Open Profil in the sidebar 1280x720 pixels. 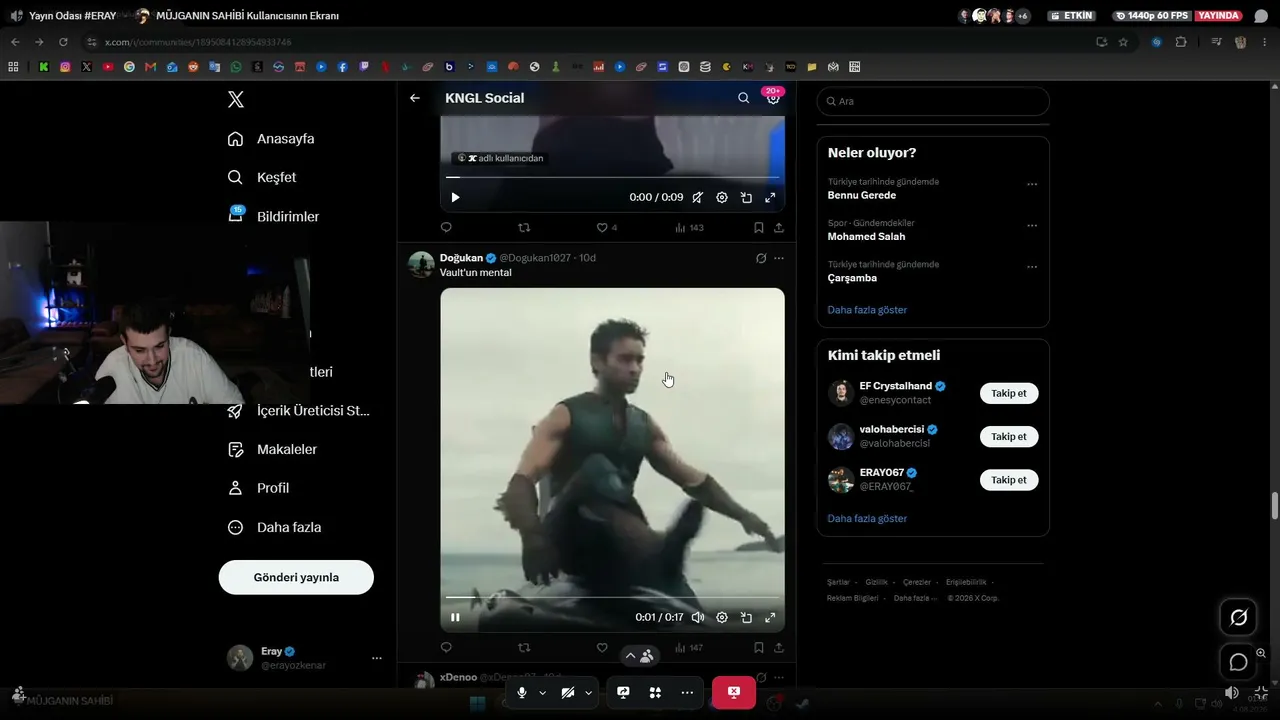(258, 488)
